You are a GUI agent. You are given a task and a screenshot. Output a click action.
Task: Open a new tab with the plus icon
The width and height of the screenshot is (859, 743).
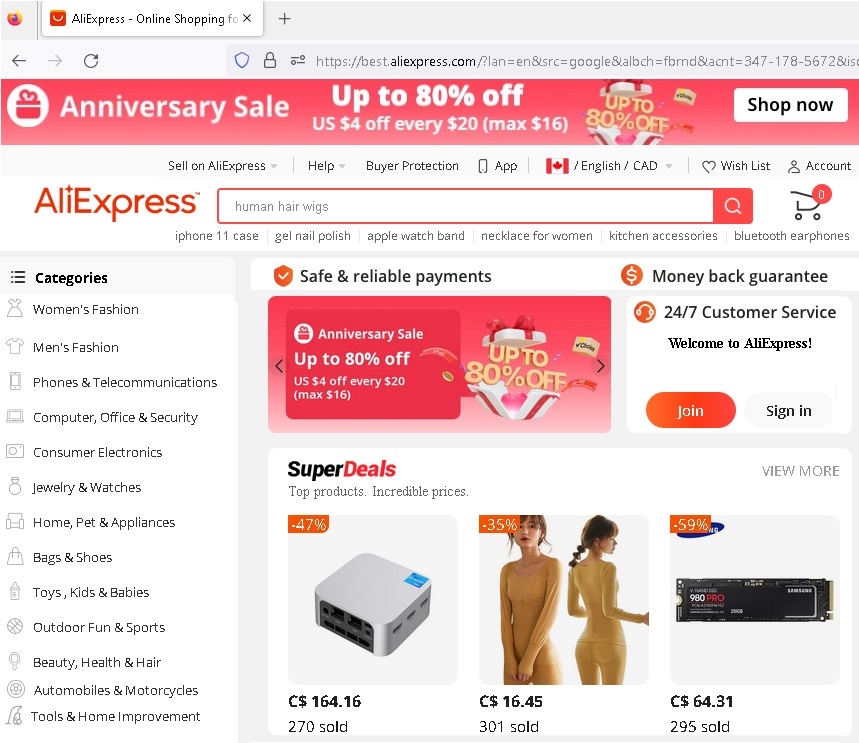284,19
